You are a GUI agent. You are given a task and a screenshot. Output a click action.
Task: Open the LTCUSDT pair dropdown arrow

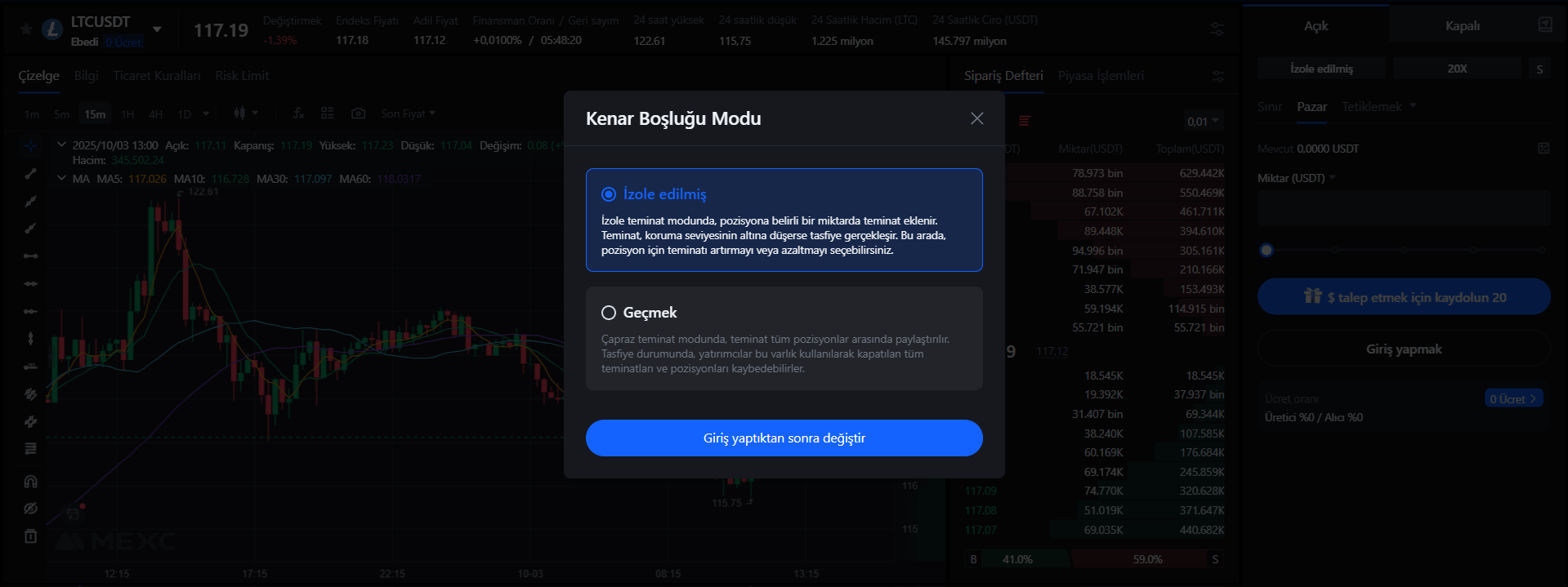coord(157,29)
